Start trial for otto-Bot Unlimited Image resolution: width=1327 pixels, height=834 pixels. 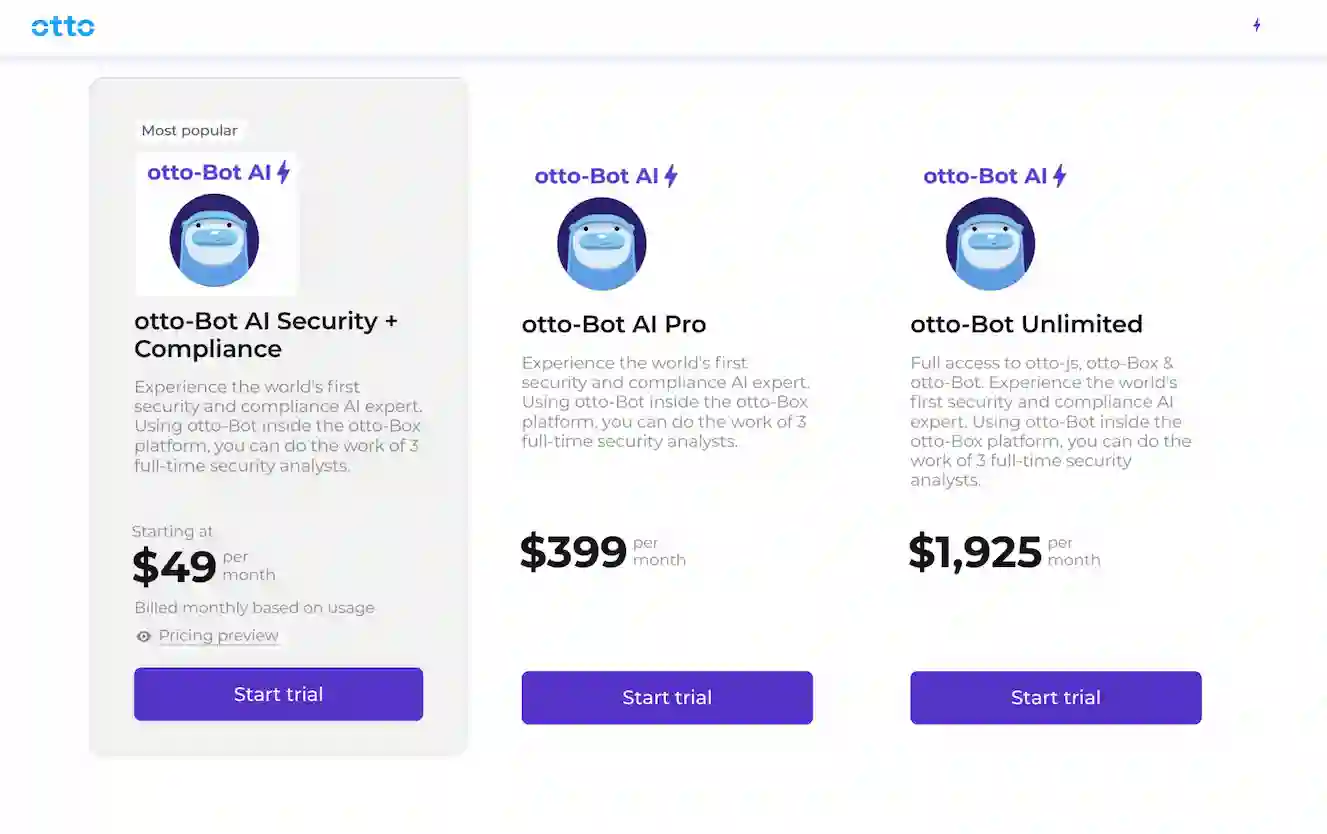(x=1055, y=697)
